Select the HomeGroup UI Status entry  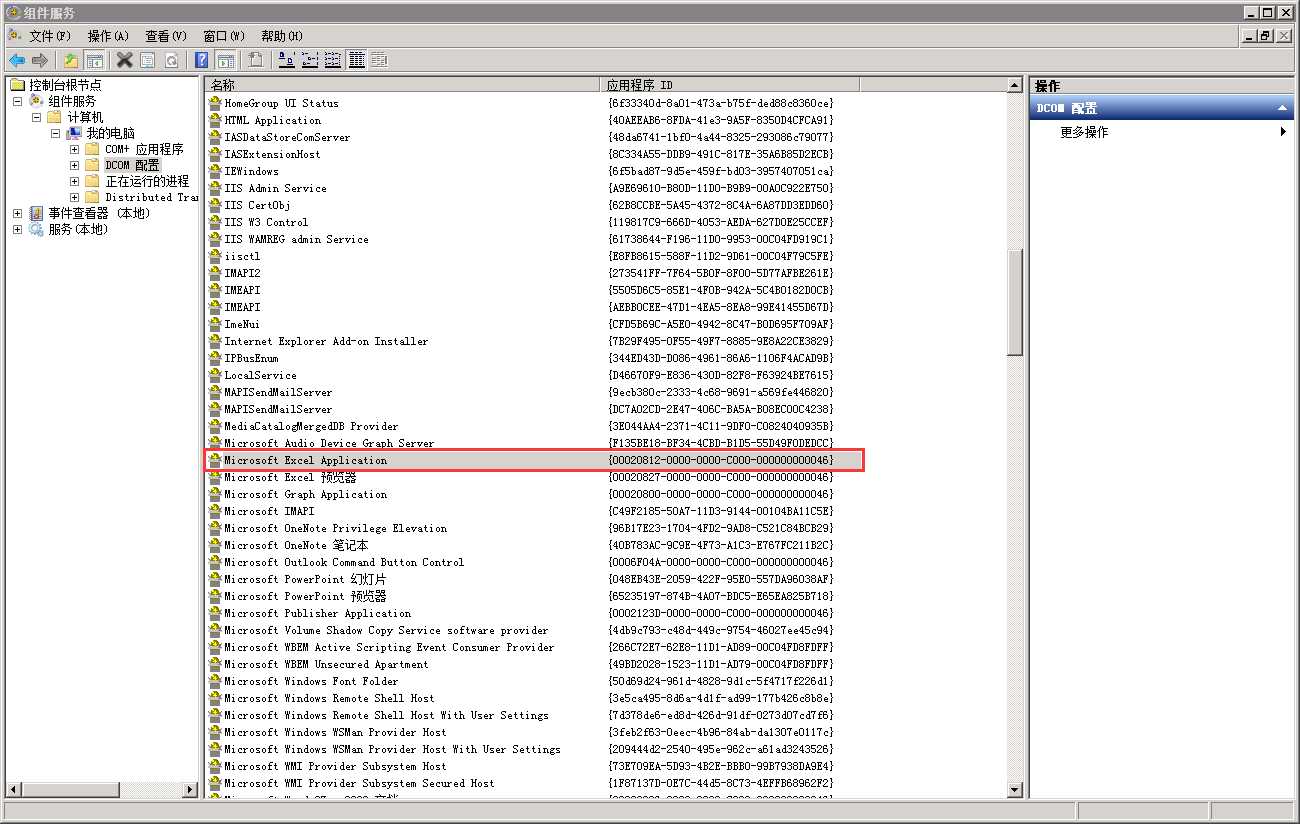pos(281,103)
